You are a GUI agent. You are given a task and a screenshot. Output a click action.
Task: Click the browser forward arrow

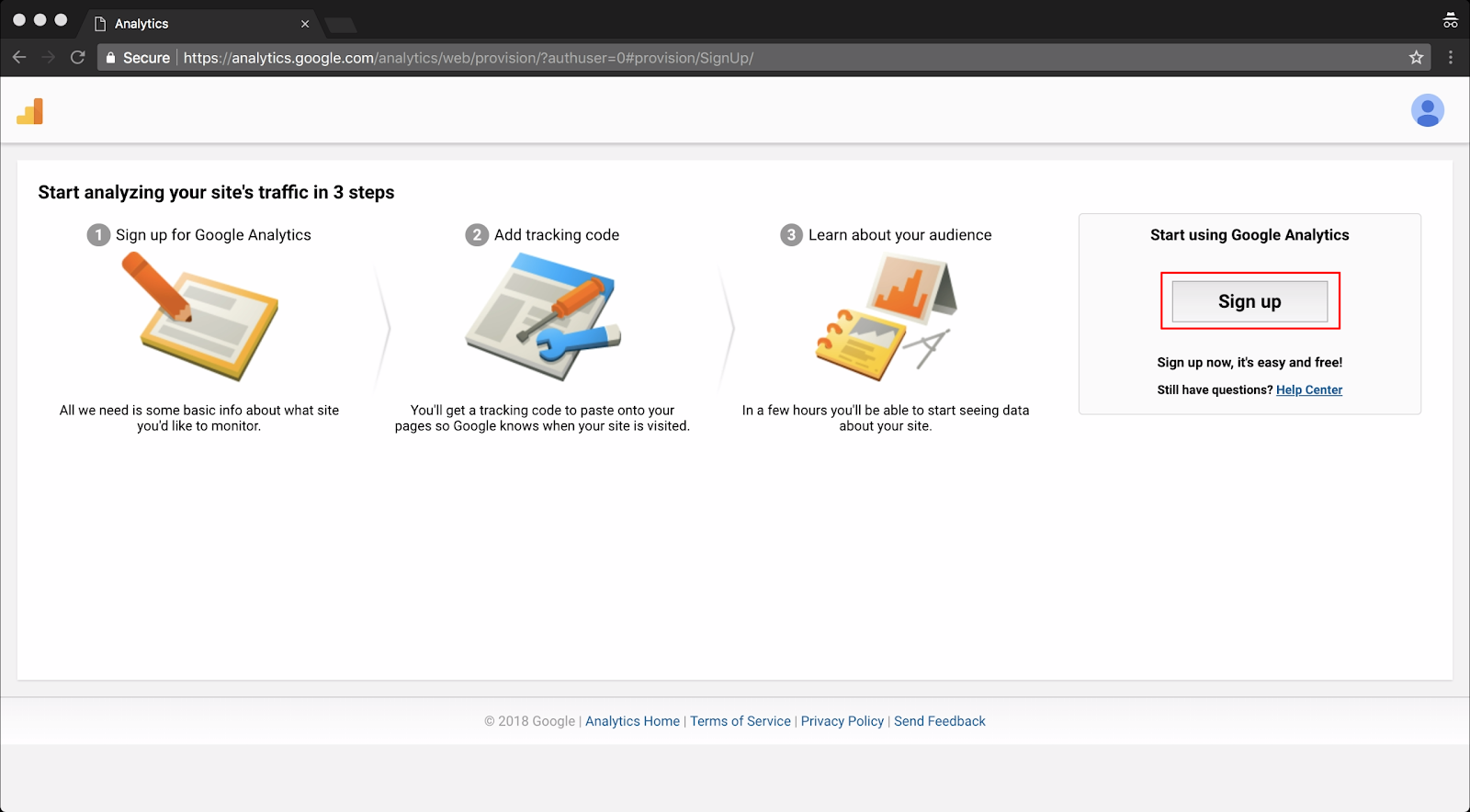[49, 57]
